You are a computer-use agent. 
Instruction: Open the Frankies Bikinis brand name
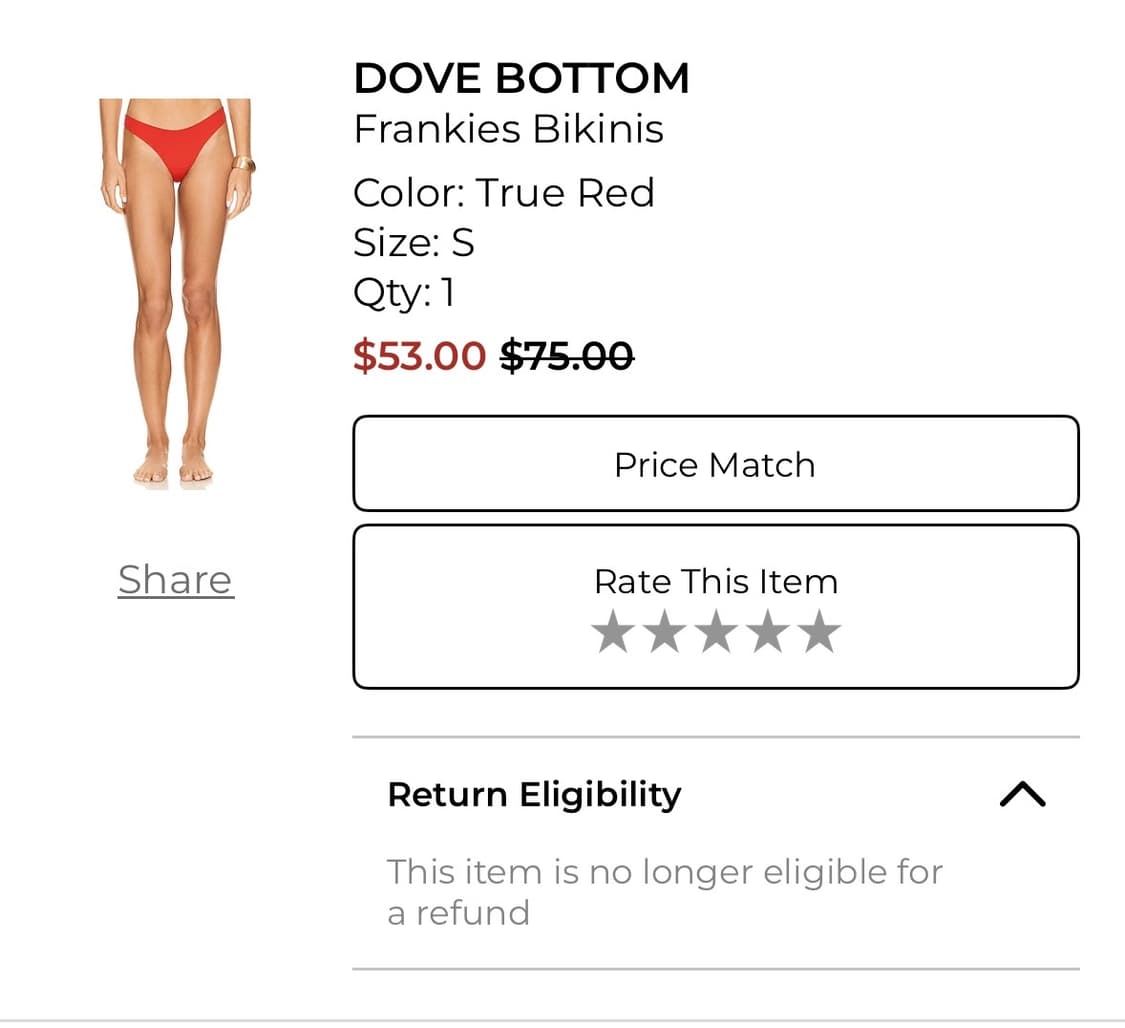click(508, 129)
